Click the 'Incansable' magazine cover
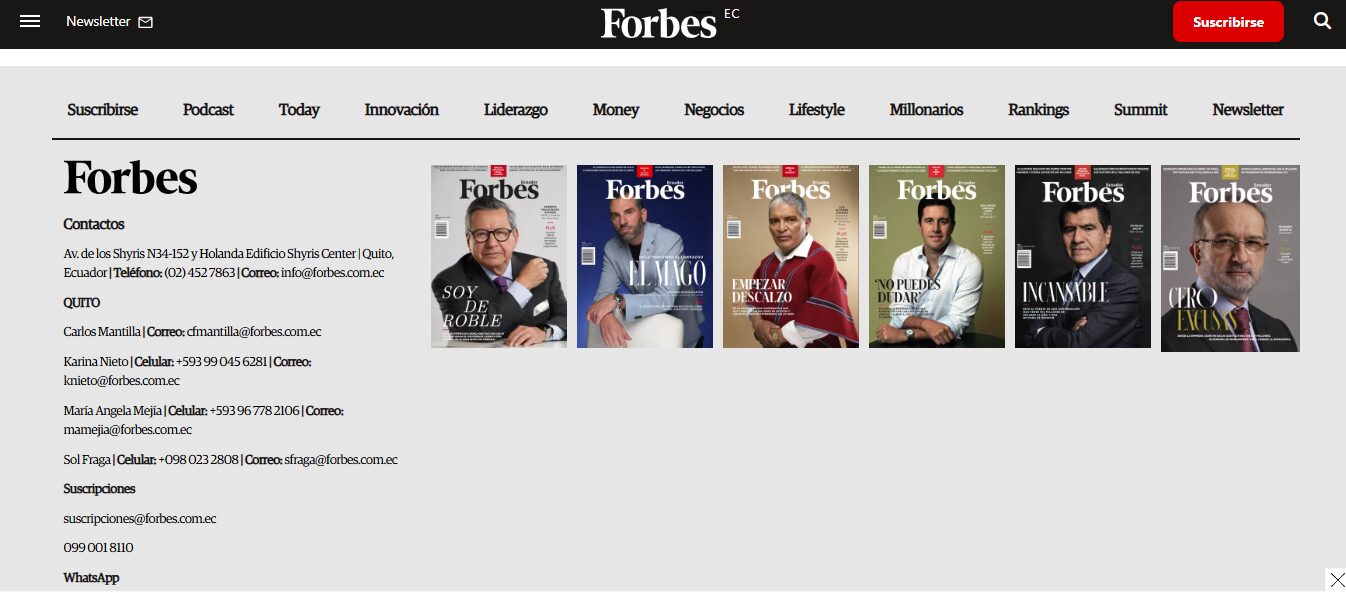The image size is (1346, 593). (x=1082, y=257)
